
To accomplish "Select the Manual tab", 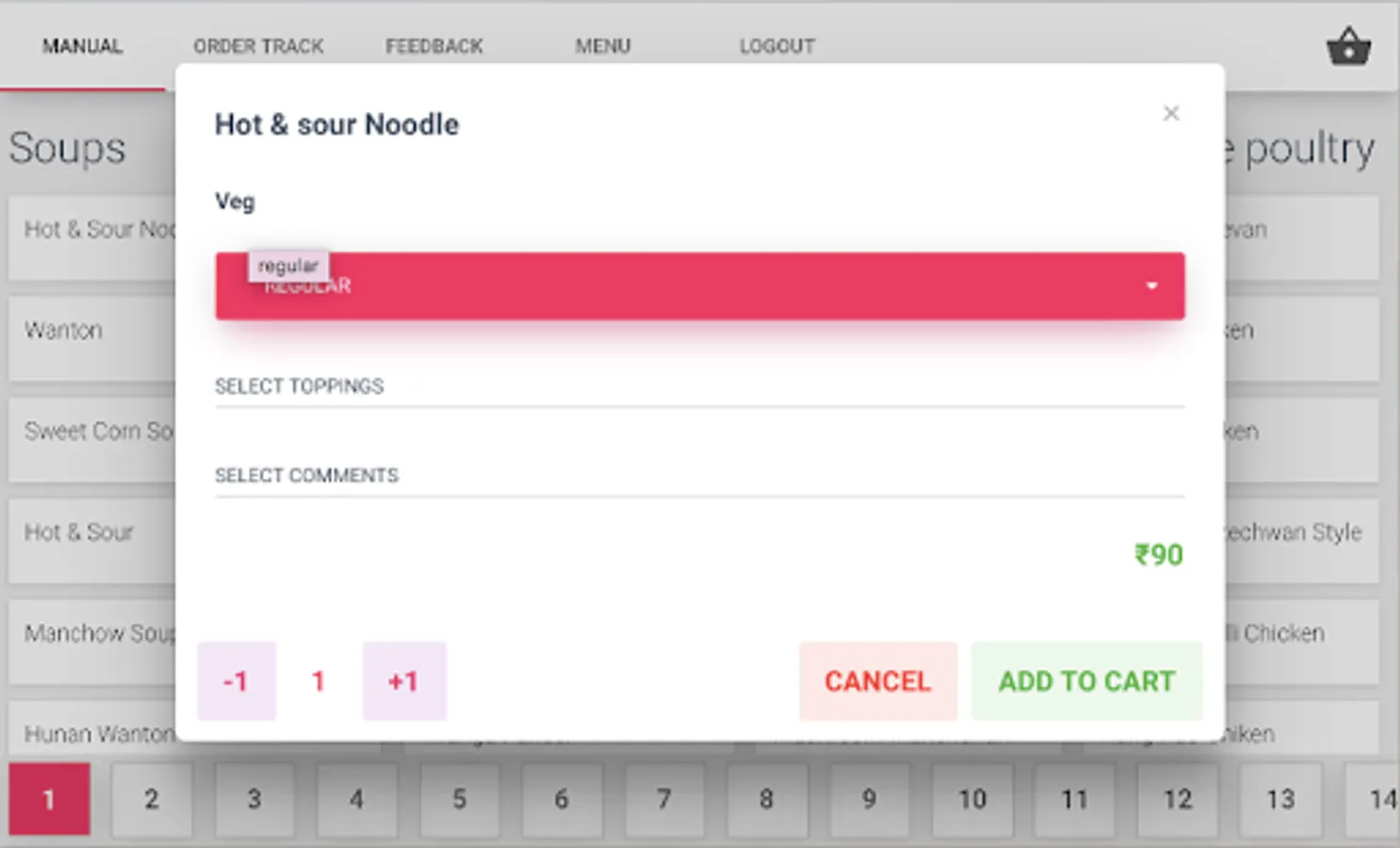I will coord(82,46).
